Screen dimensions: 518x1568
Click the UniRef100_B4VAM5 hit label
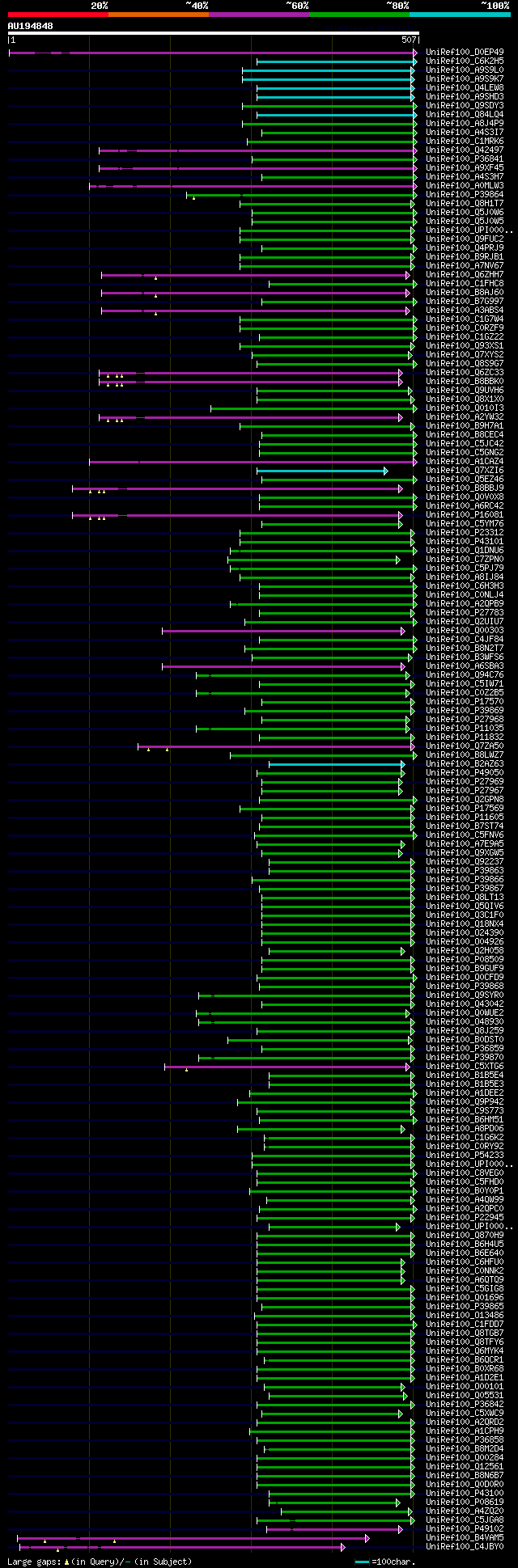point(465,1537)
